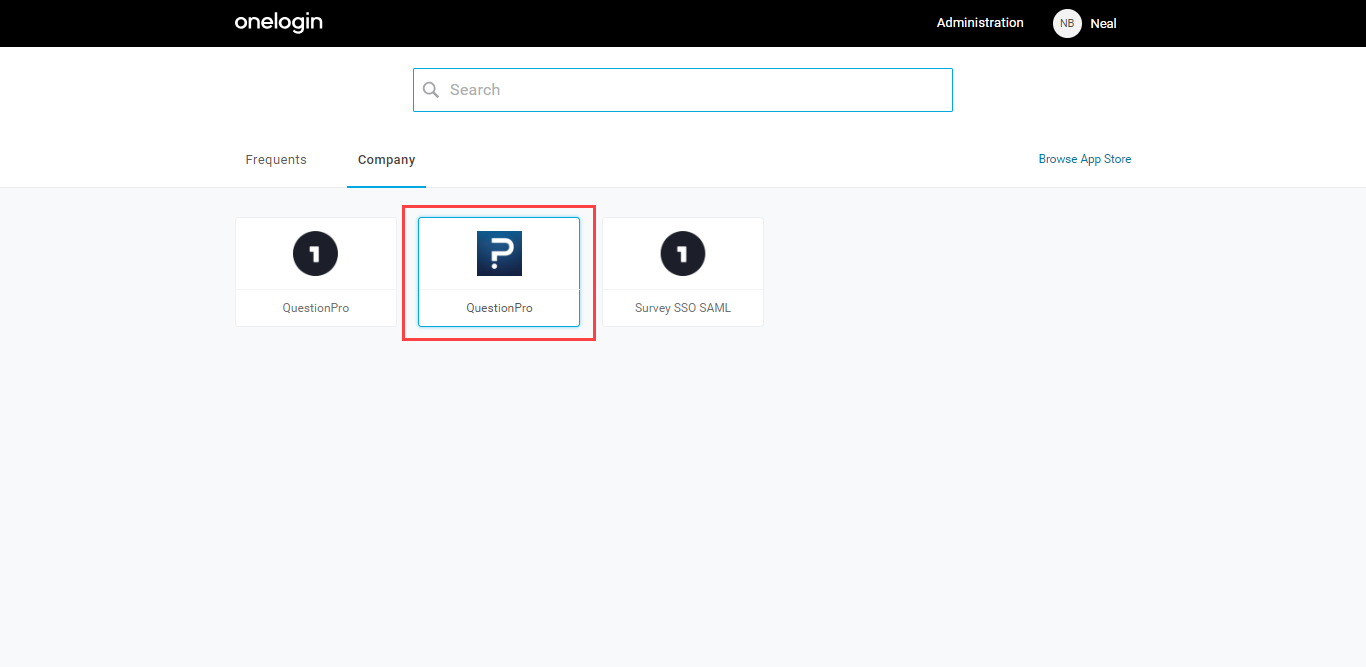Click the search magnifier icon
The width and height of the screenshot is (1366, 667).
(x=431, y=89)
